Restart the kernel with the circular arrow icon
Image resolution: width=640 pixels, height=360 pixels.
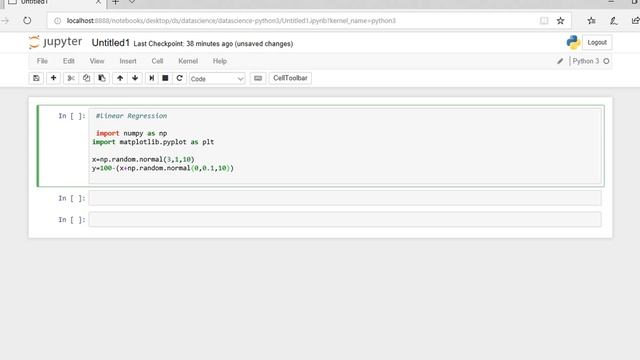coord(180,78)
